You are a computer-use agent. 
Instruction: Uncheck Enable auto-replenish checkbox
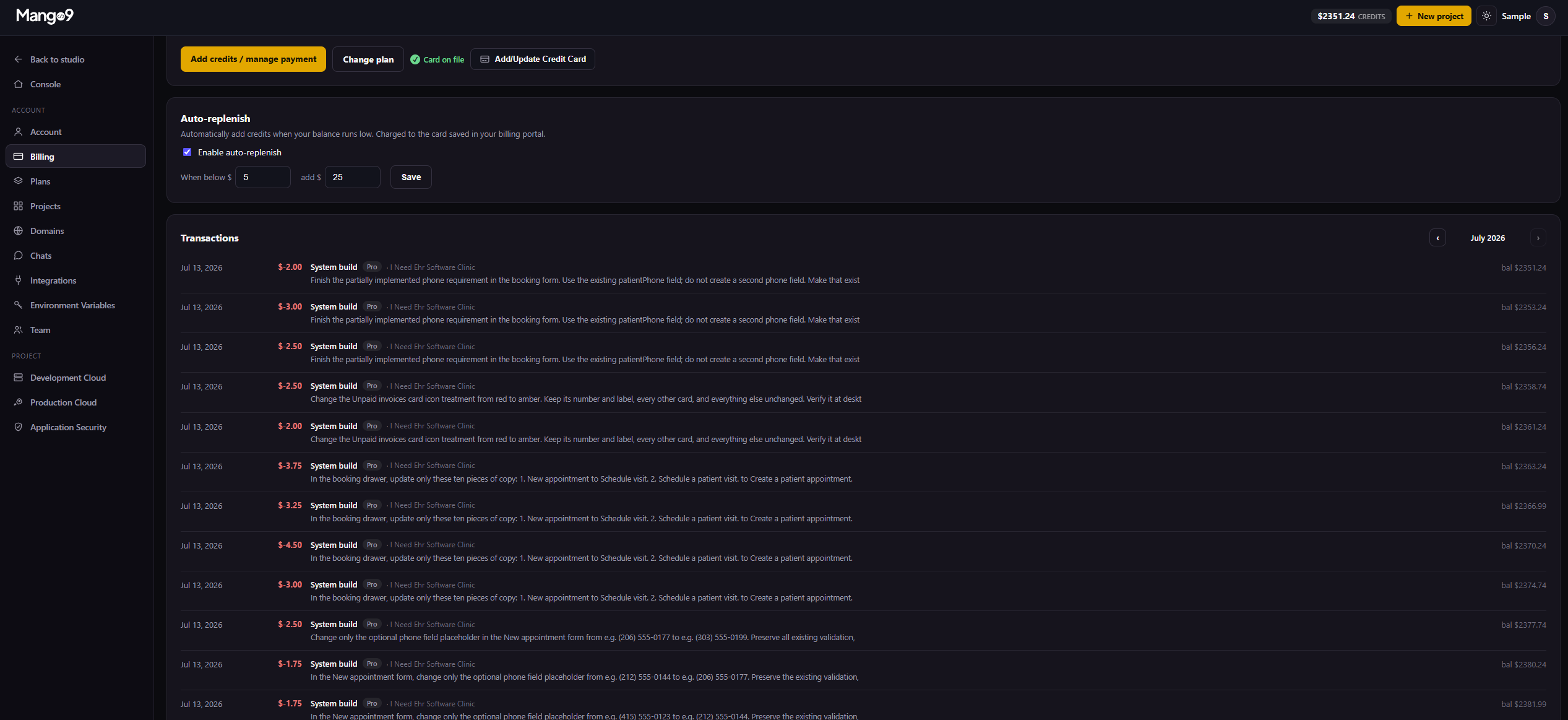click(187, 152)
